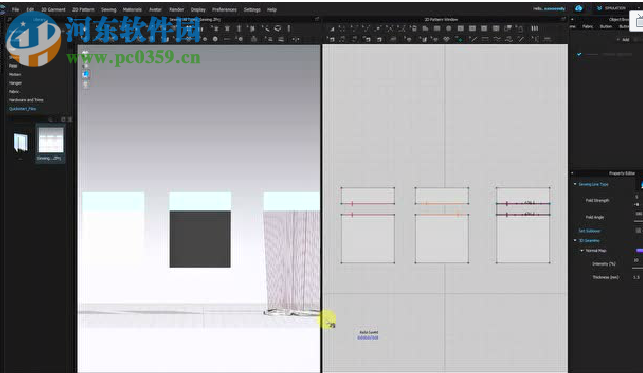Image resolution: width=643 pixels, height=373 pixels.
Task: Open the Quickstart_Files library folder
Action: click(x=23, y=109)
